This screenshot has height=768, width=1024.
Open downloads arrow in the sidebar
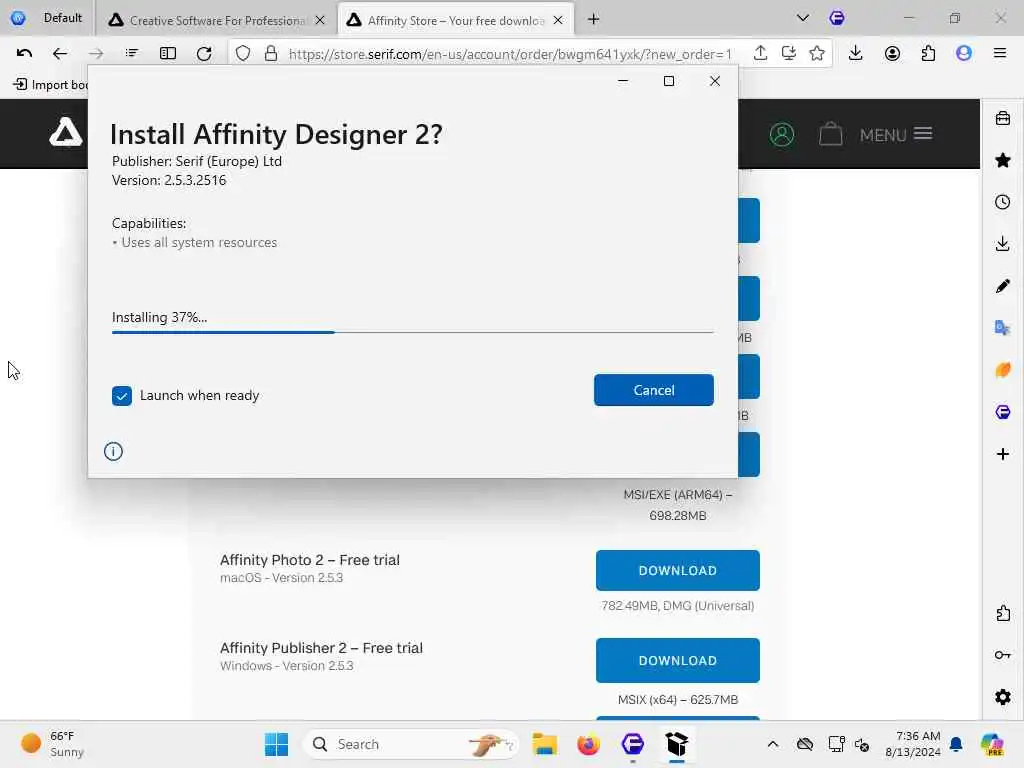click(x=1002, y=244)
